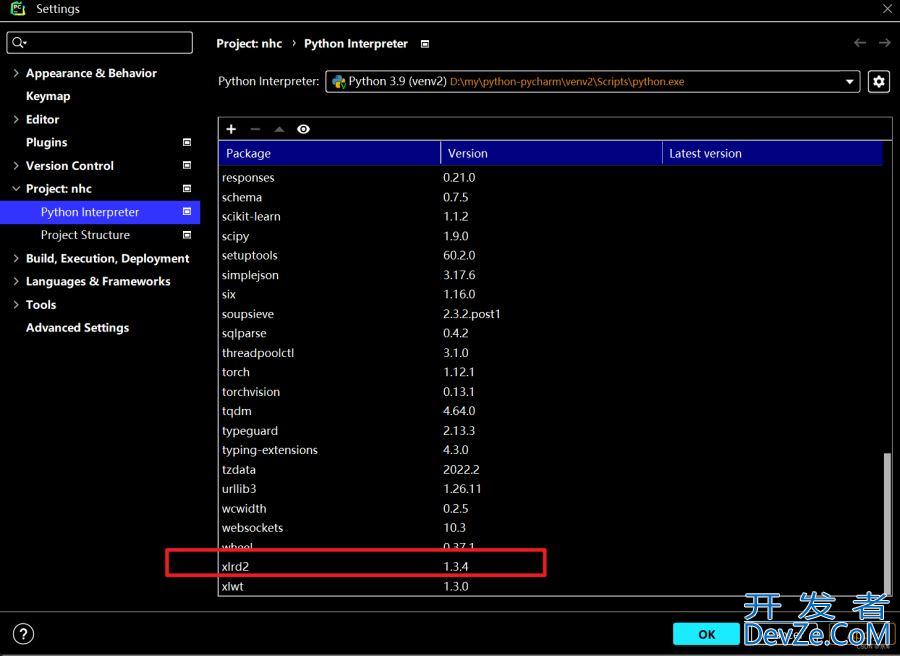
Task: Click the search settings magnifier icon
Action: coord(19,42)
